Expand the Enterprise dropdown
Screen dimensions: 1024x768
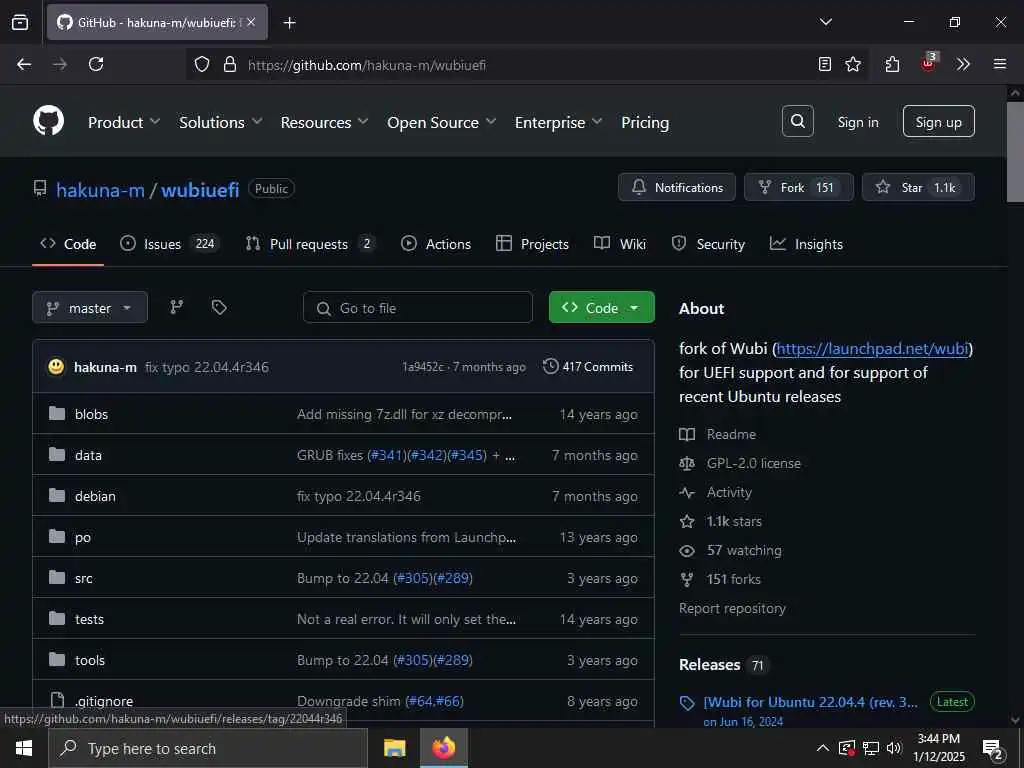pyautogui.click(x=558, y=122)
